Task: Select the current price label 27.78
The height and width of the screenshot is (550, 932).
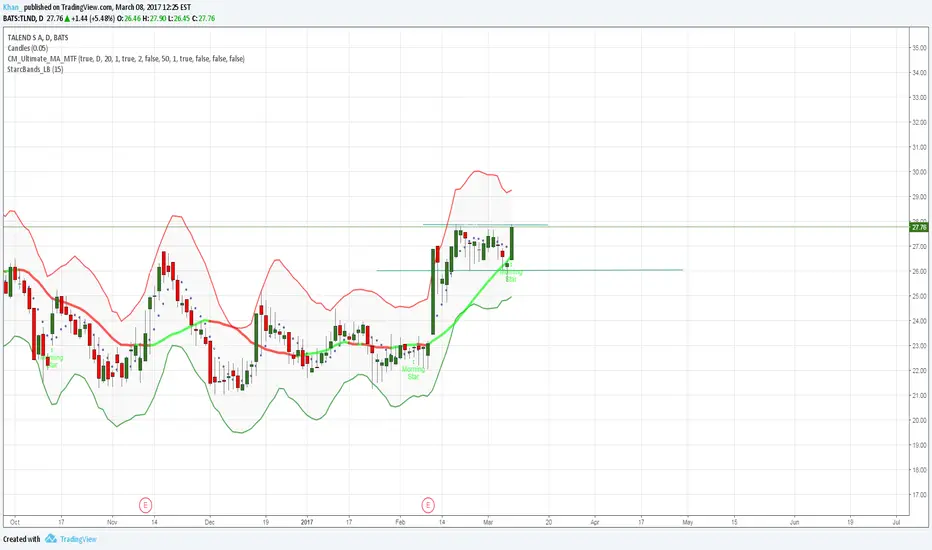Action: coord(919,227)
